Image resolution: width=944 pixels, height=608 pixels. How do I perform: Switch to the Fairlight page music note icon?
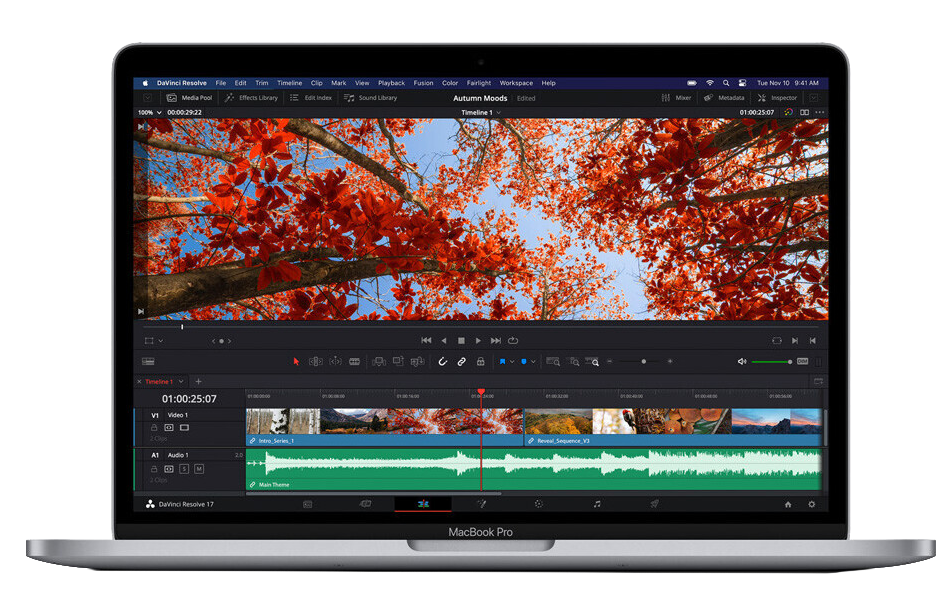pos(597,504)
